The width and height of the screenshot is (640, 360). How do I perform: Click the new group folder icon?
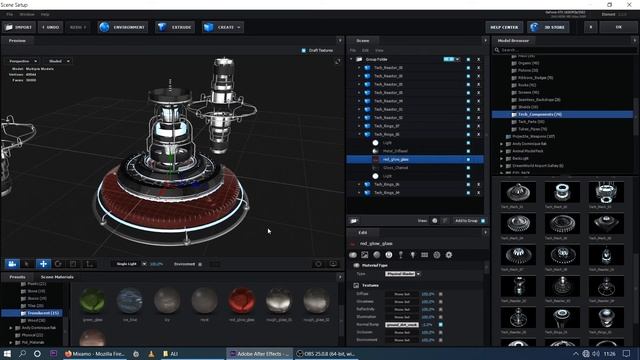coord(354,221)
